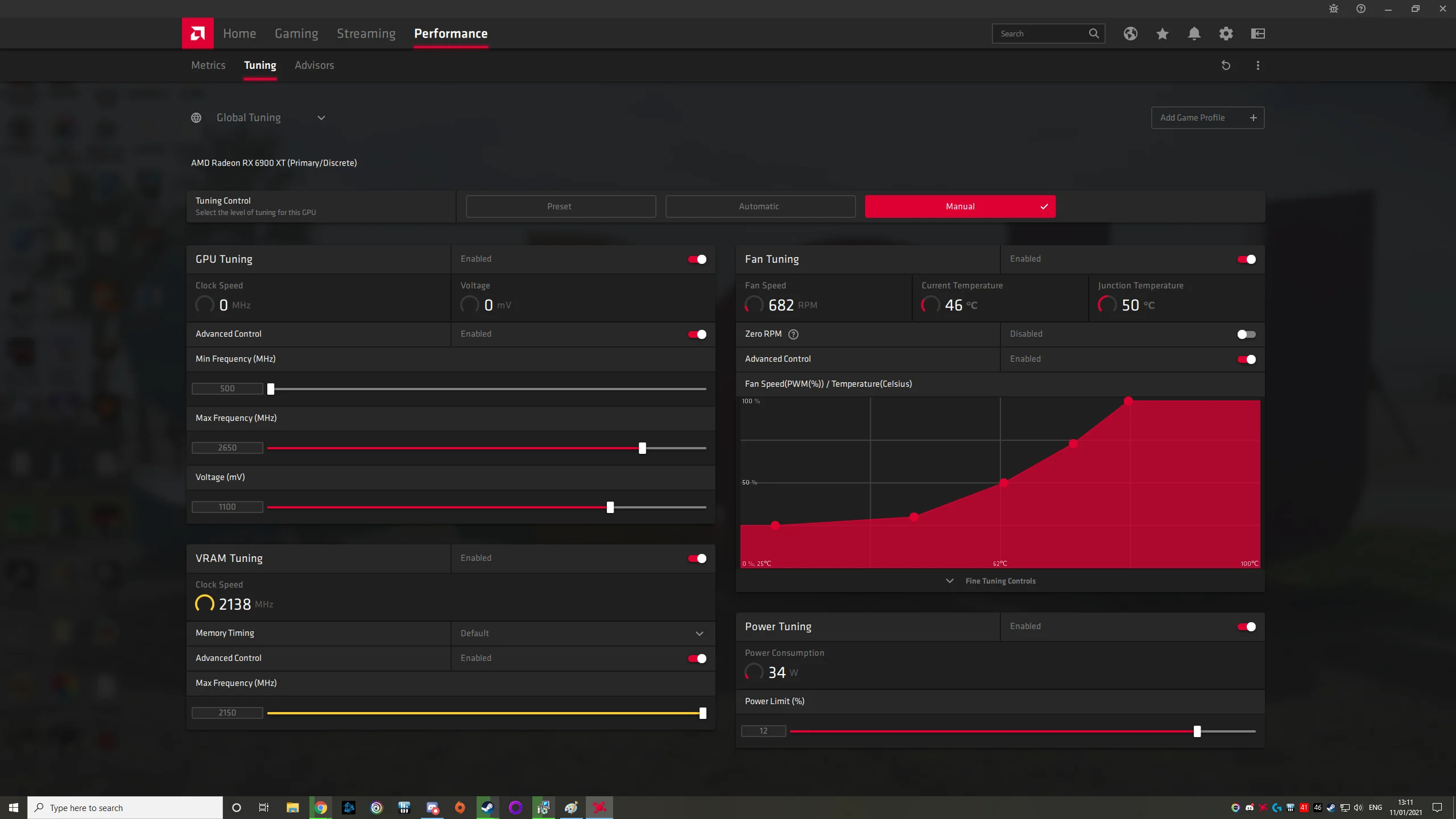The height and width of the screenshot is (819, 1456).
Task: Click Add Game Profile button
Action: tap(1207, 118)
